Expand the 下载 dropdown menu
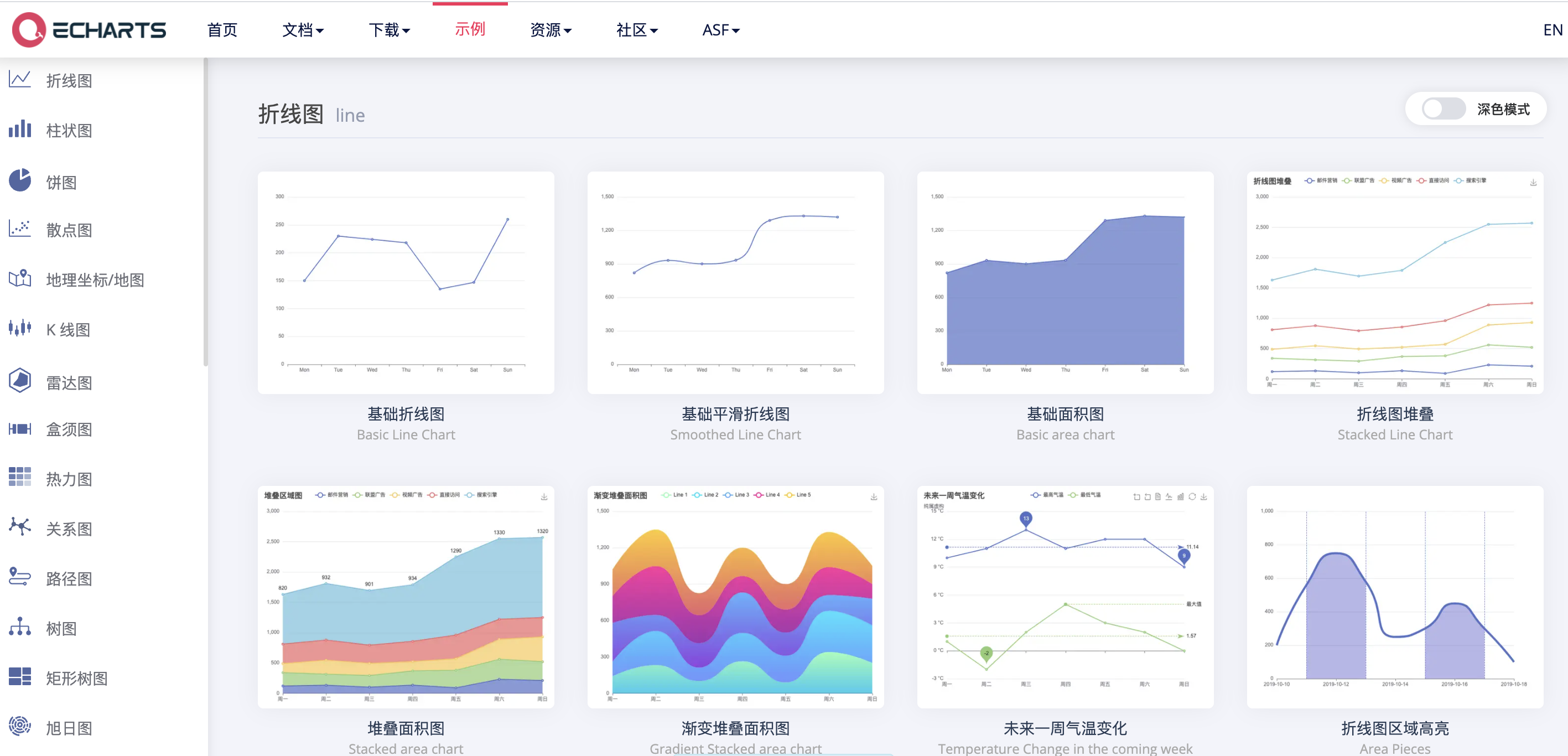1568x756 pixels. (x=389, y=30)
